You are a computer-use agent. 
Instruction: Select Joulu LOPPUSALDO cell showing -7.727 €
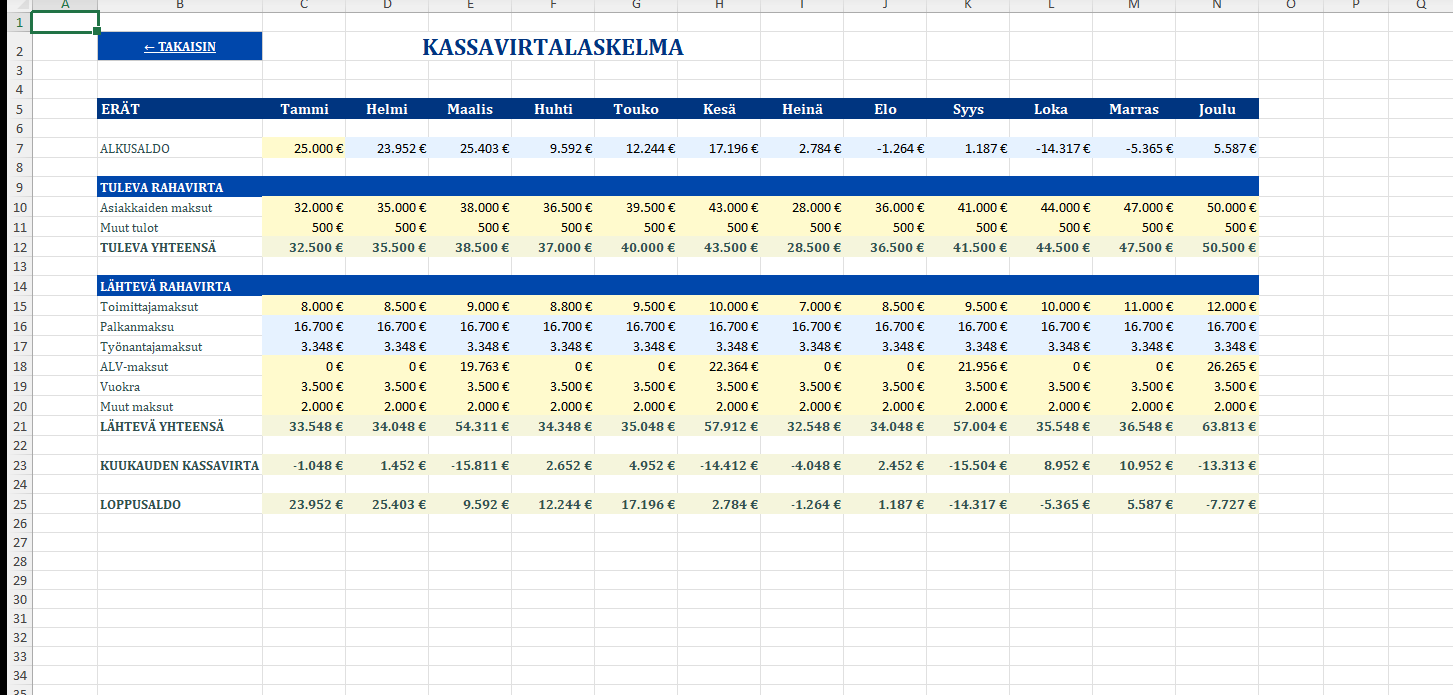tap(1216, 505)
